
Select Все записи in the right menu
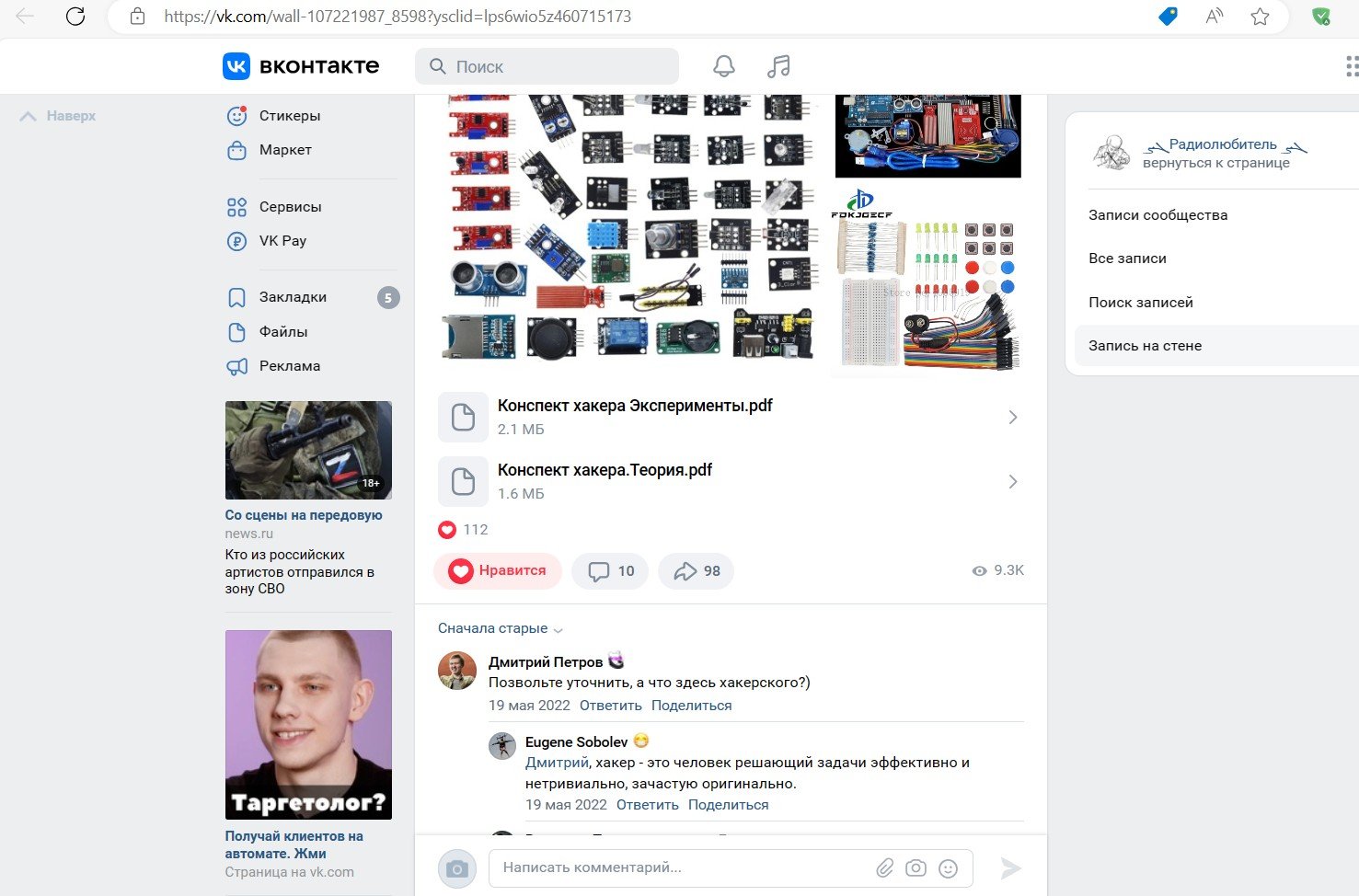point(1127,258)
